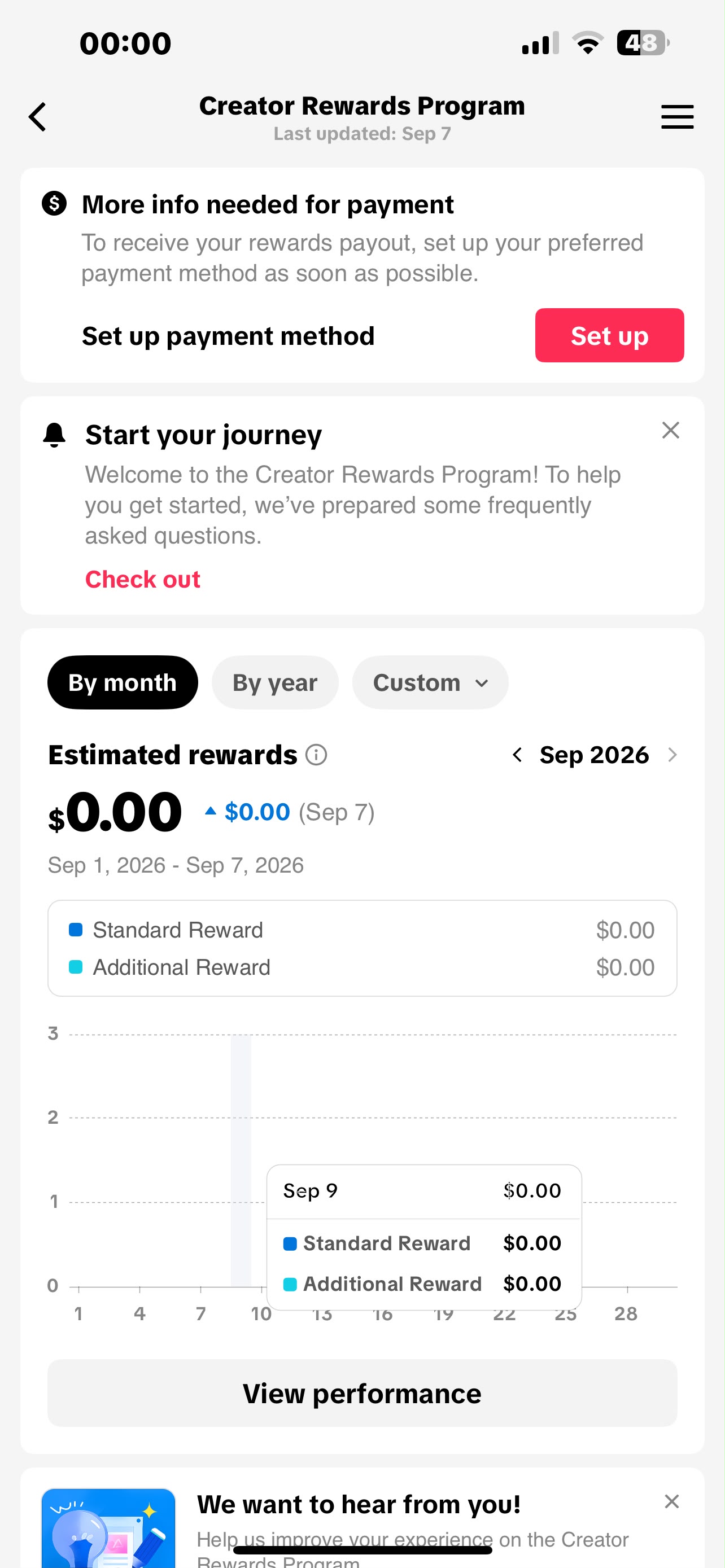Open the hamburger menu icon

tap(677, 117)
